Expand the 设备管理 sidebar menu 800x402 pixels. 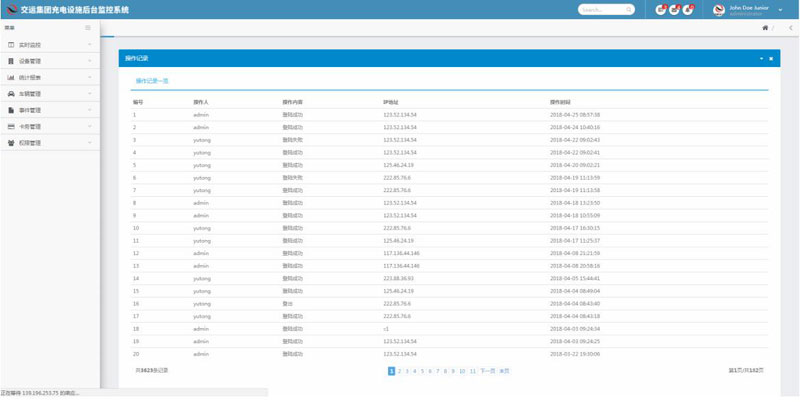pyautogui.click(x=50, y=61)
